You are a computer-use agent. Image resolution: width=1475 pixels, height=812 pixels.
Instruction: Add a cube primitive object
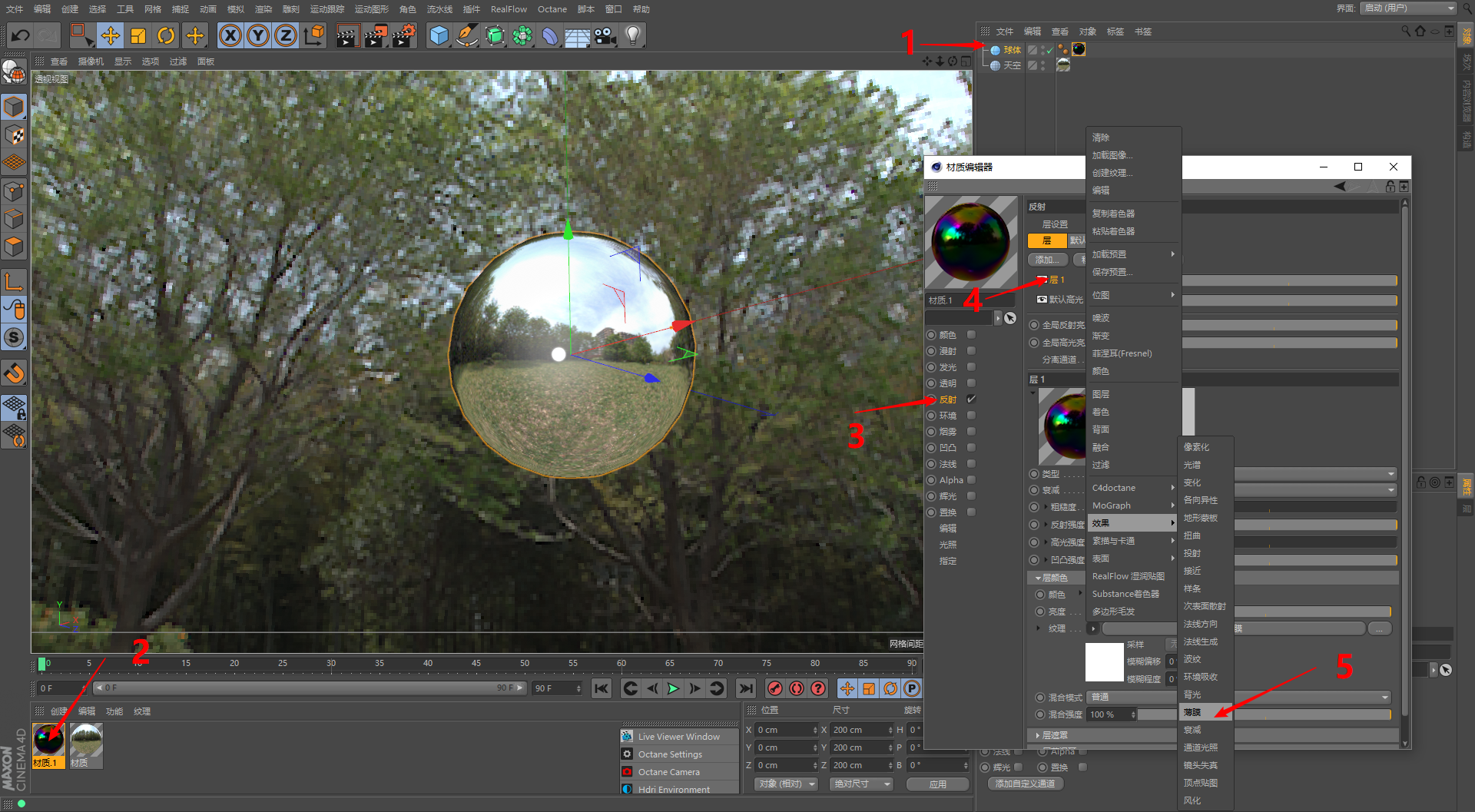[x=439, y=35]
